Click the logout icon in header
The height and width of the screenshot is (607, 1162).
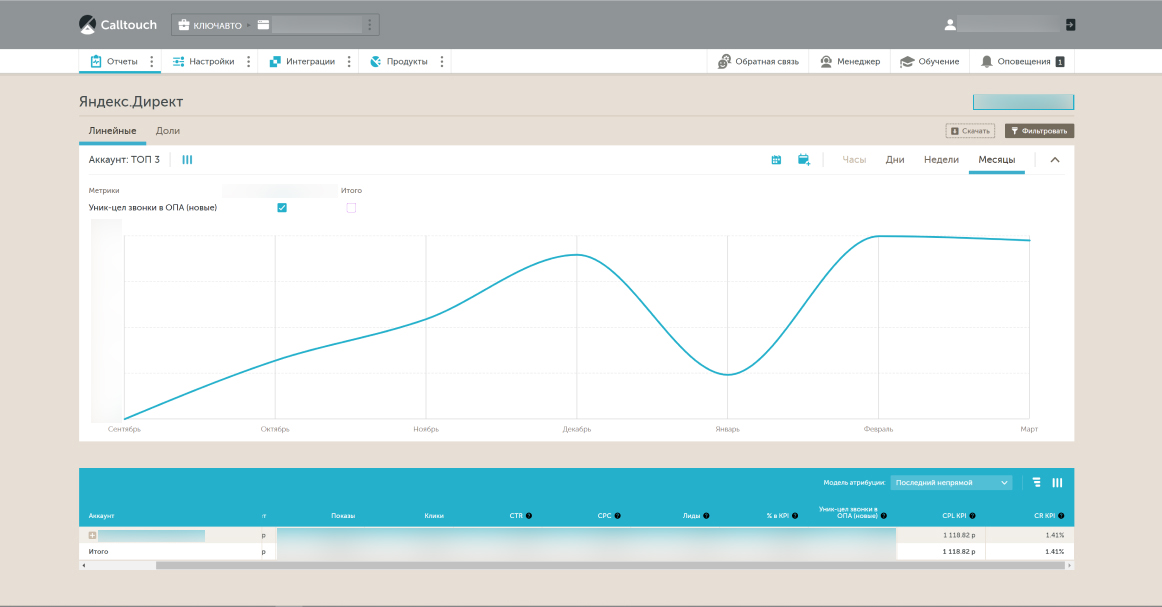pyautogui.click(x=1070, y=24)
